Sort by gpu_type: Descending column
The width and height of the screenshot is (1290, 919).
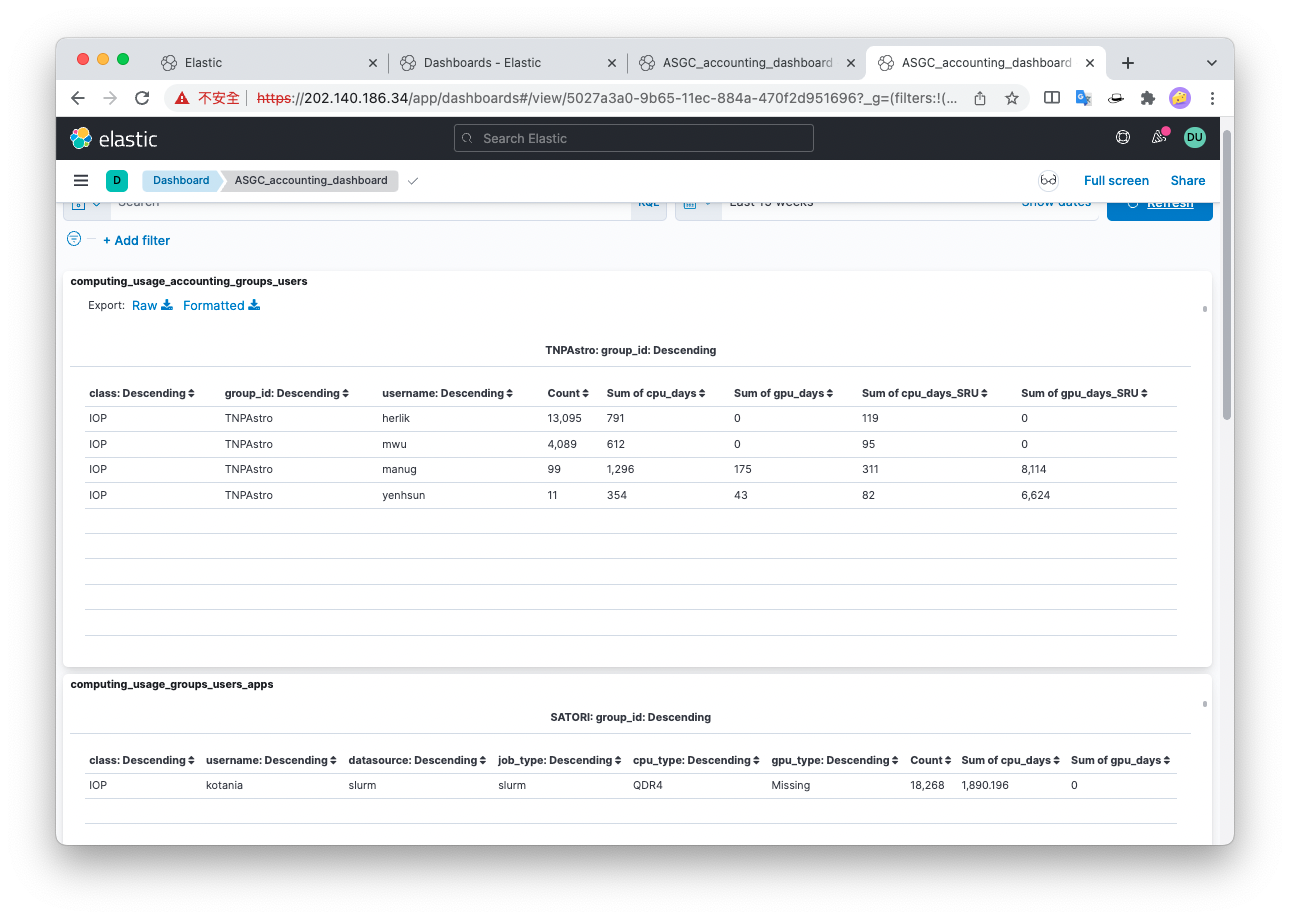pos(835,760)
